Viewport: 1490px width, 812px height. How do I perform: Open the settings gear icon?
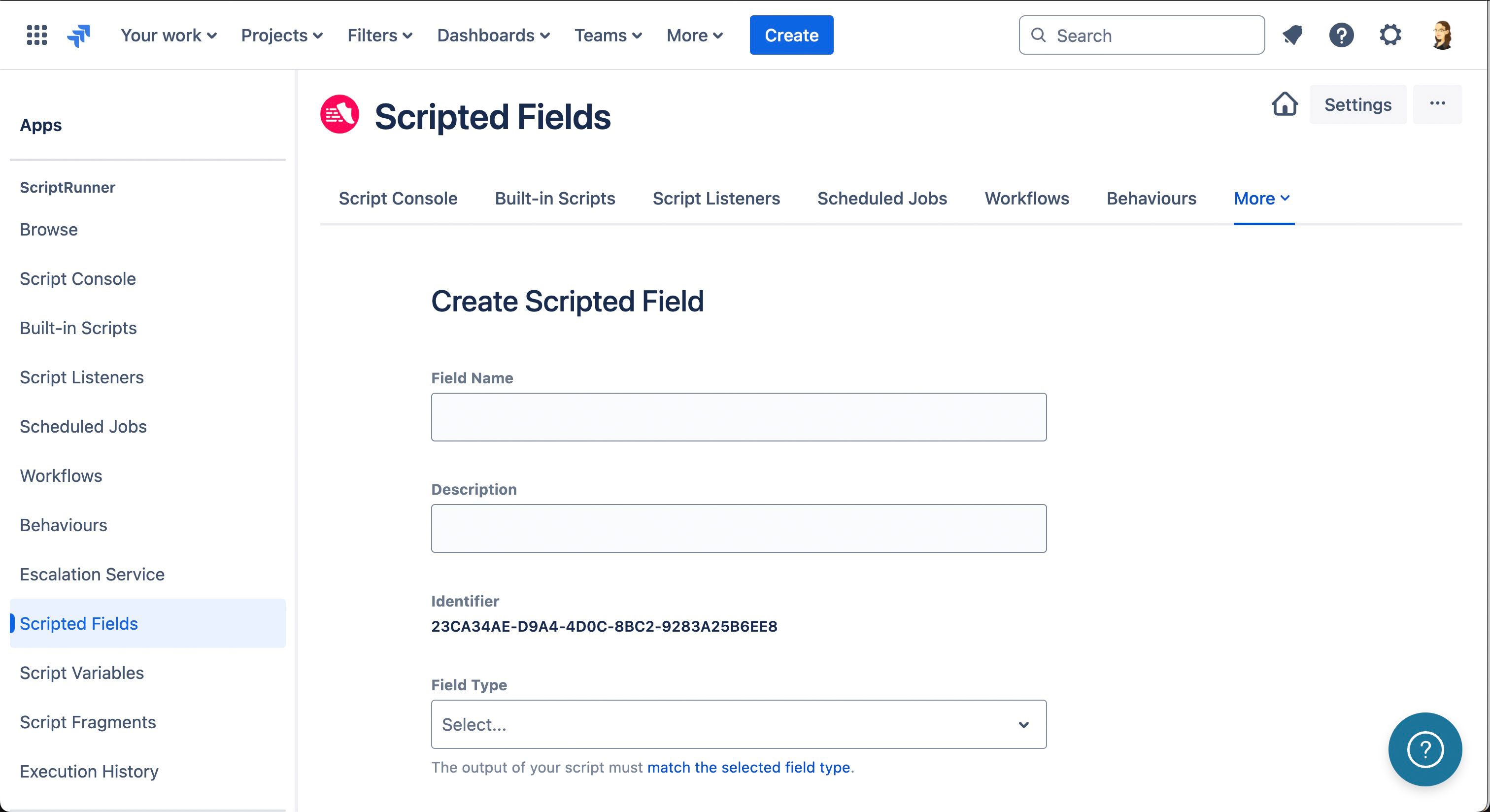coord(1390,35)
